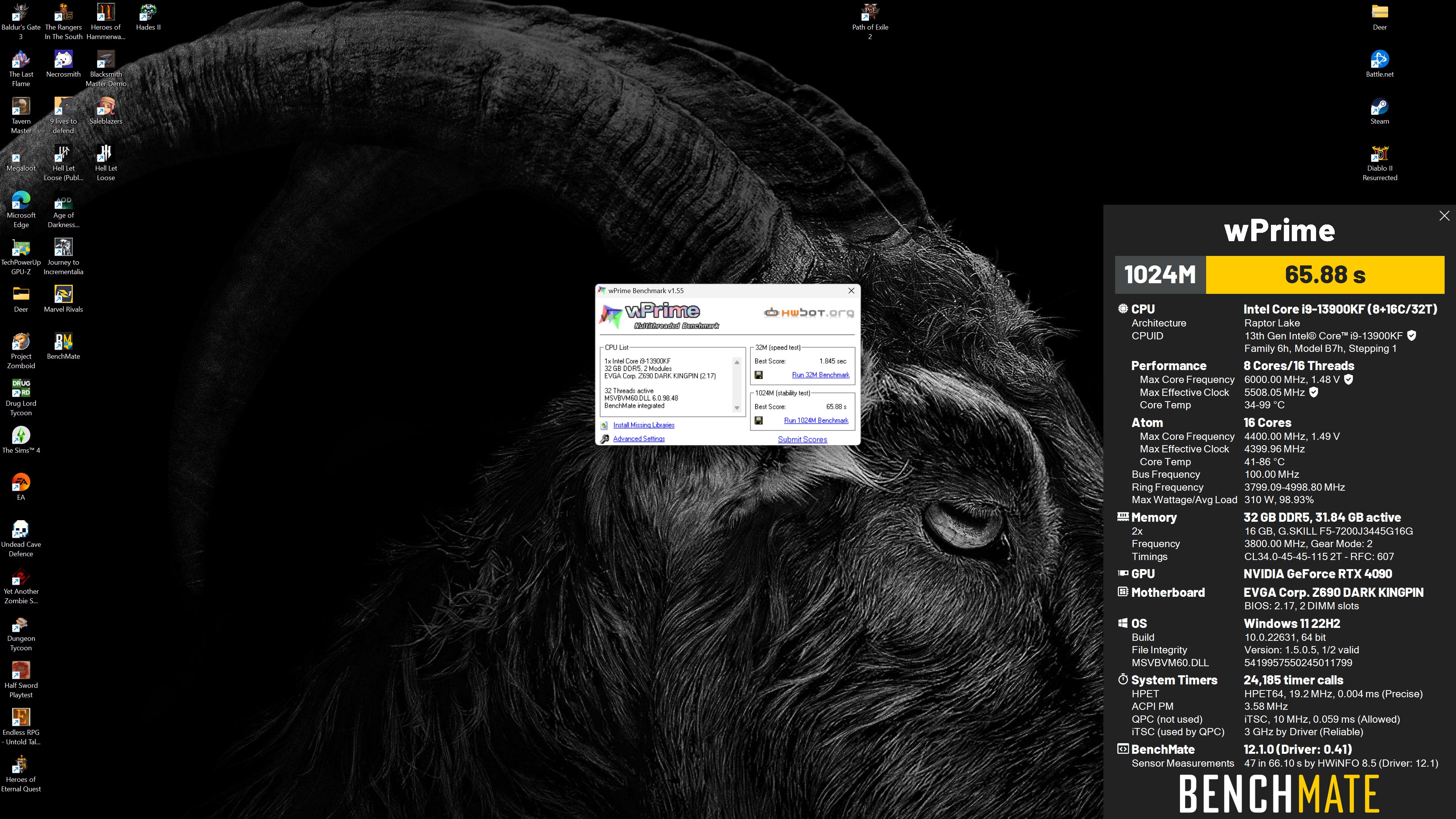This screenshot has height=819, width=1456.
Task: Open TechPowerUp GPU-Z shortcut
Action: pyautogui.click(x=21, y=256)
